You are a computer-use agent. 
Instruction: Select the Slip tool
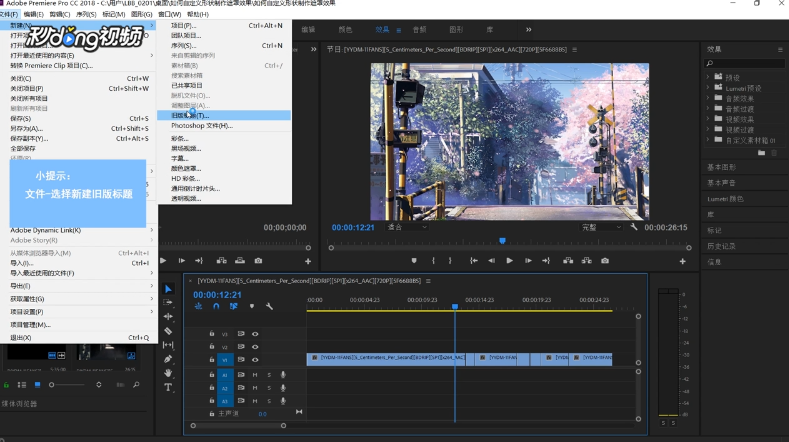[x=168, y=345]
